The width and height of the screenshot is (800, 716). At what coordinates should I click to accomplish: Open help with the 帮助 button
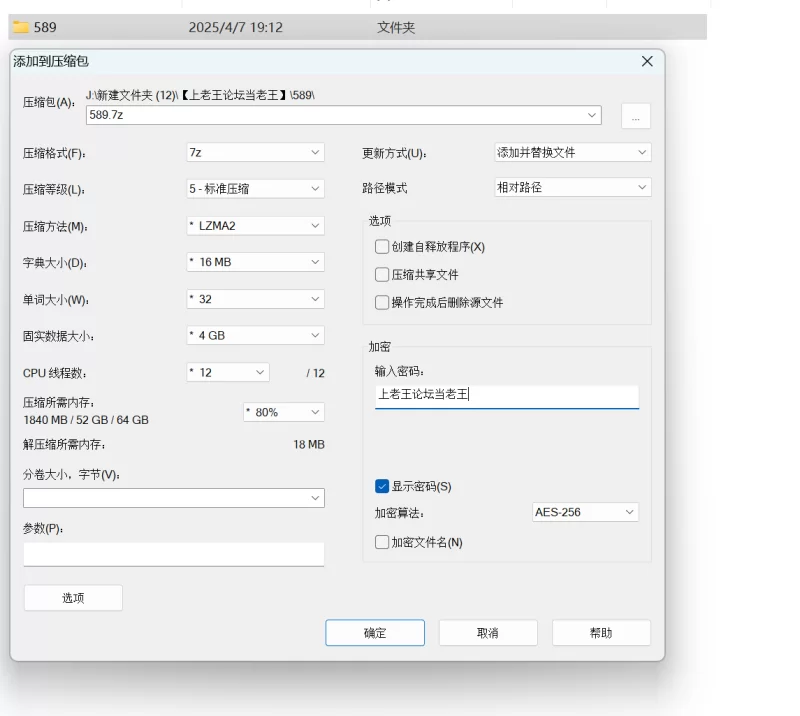(x=601, y=633)
